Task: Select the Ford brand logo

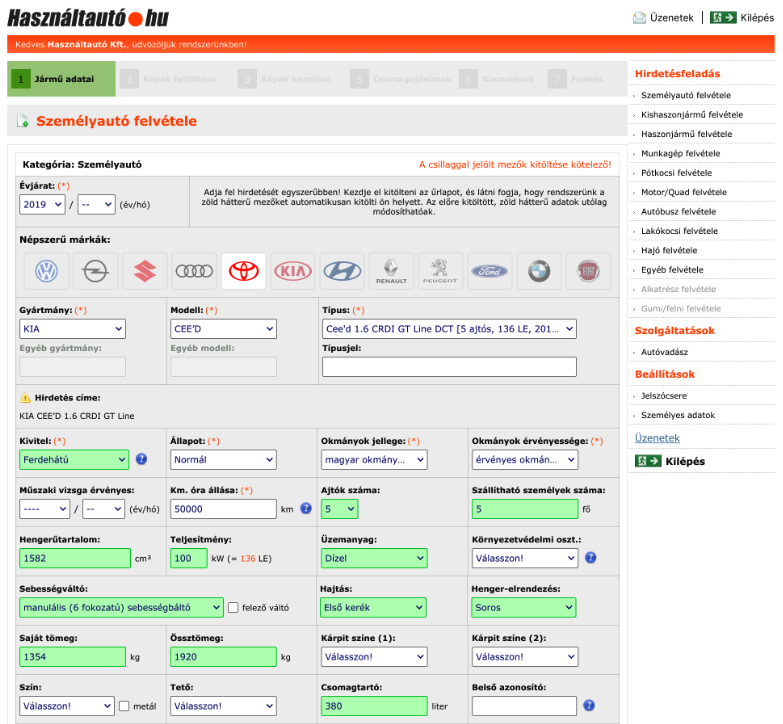Action: point(490,271)
